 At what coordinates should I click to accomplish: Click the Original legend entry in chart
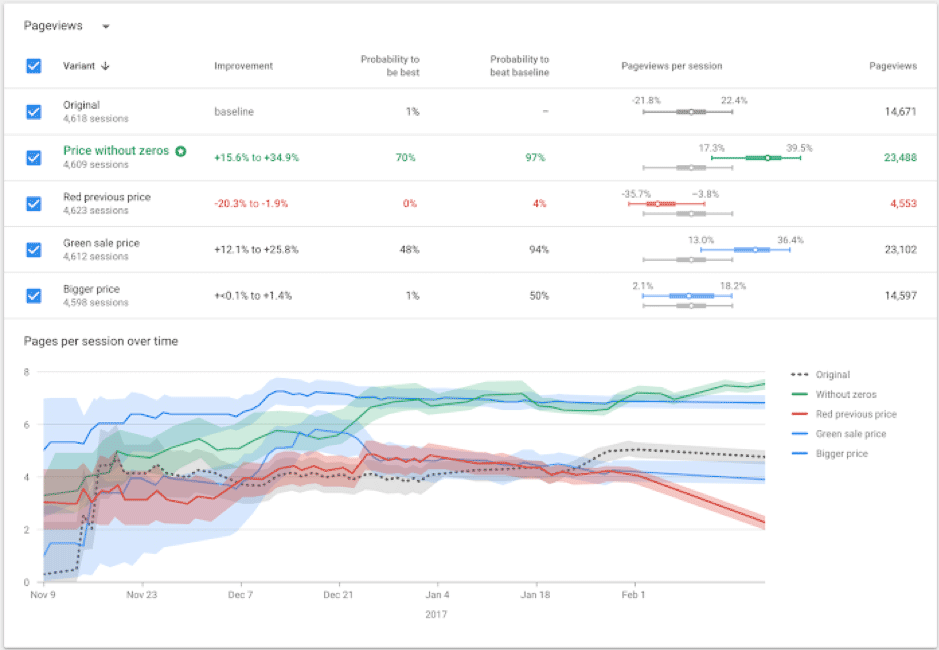832,375
